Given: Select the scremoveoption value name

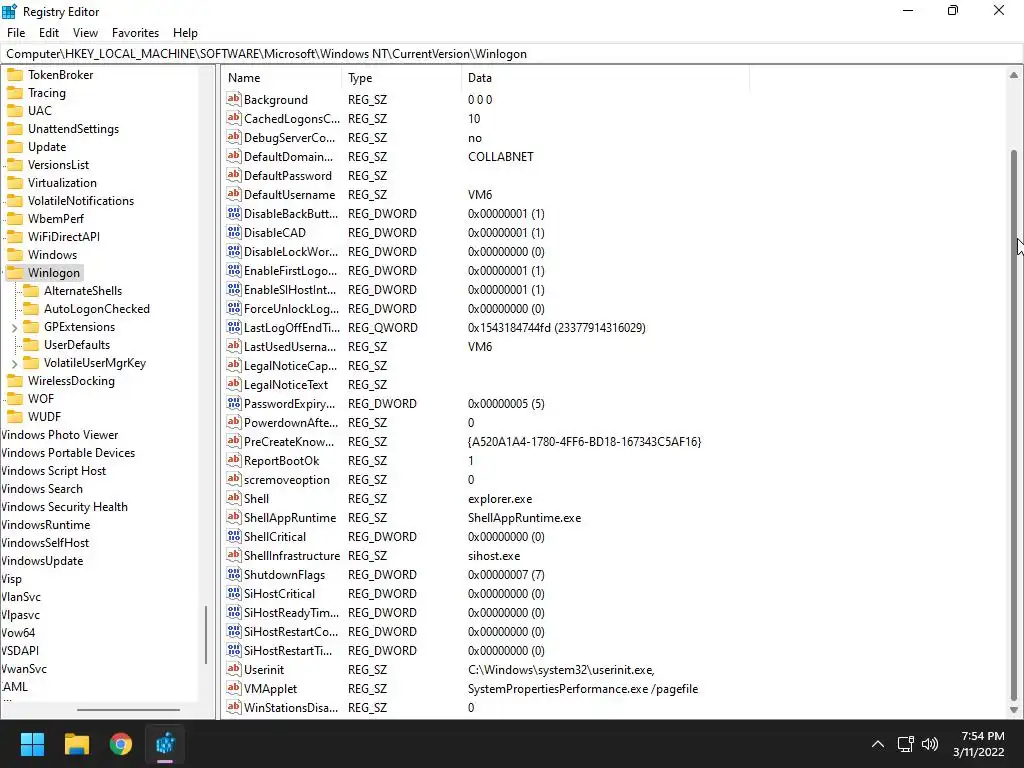Looking at the screenshot, I should pyautogui.click(x=287, y=479).
